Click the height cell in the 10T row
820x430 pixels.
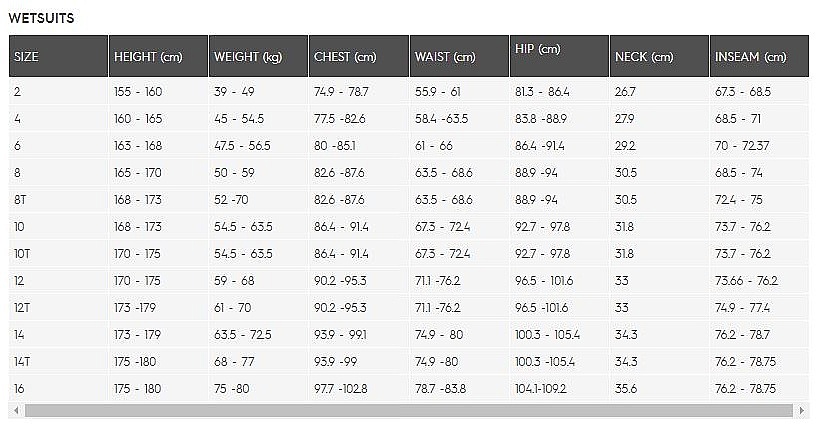138,254
